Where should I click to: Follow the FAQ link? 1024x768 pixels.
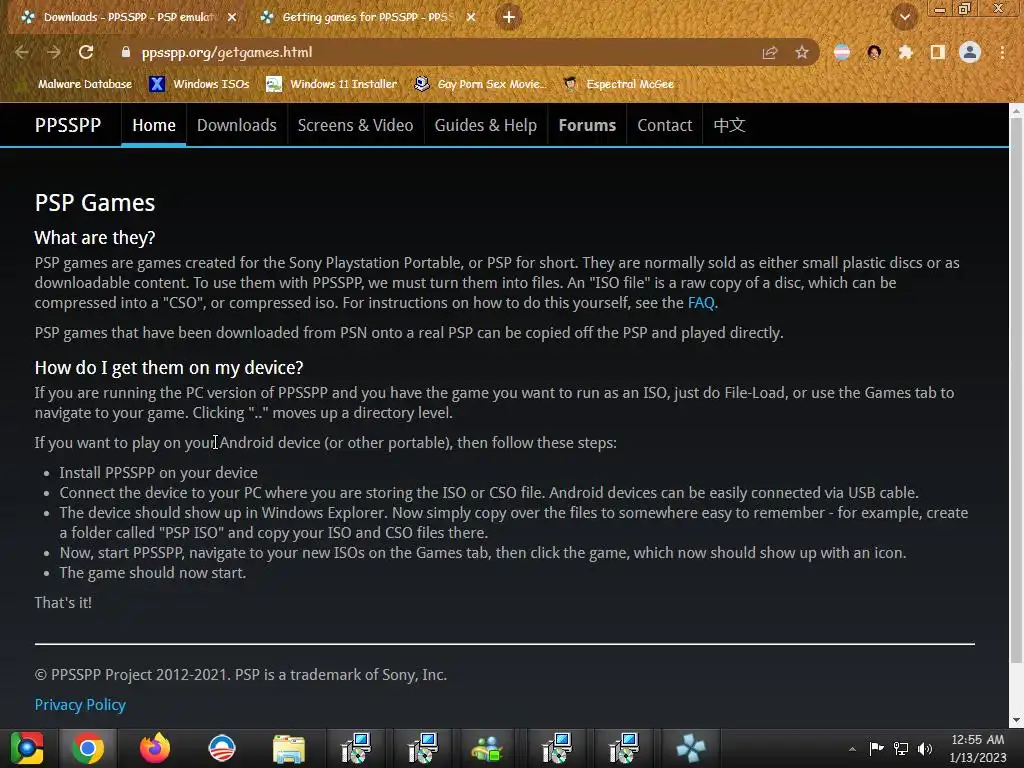click(701, 303)
